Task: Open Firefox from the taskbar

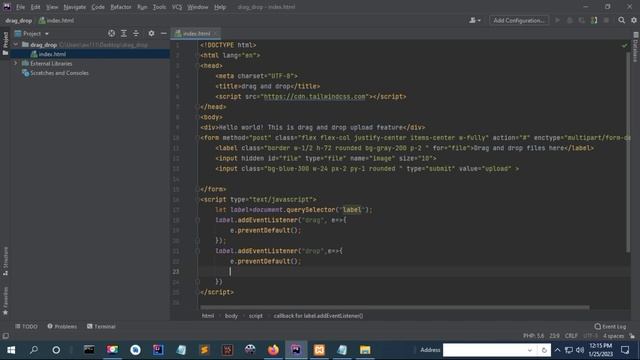Action: tap(273, 350)
